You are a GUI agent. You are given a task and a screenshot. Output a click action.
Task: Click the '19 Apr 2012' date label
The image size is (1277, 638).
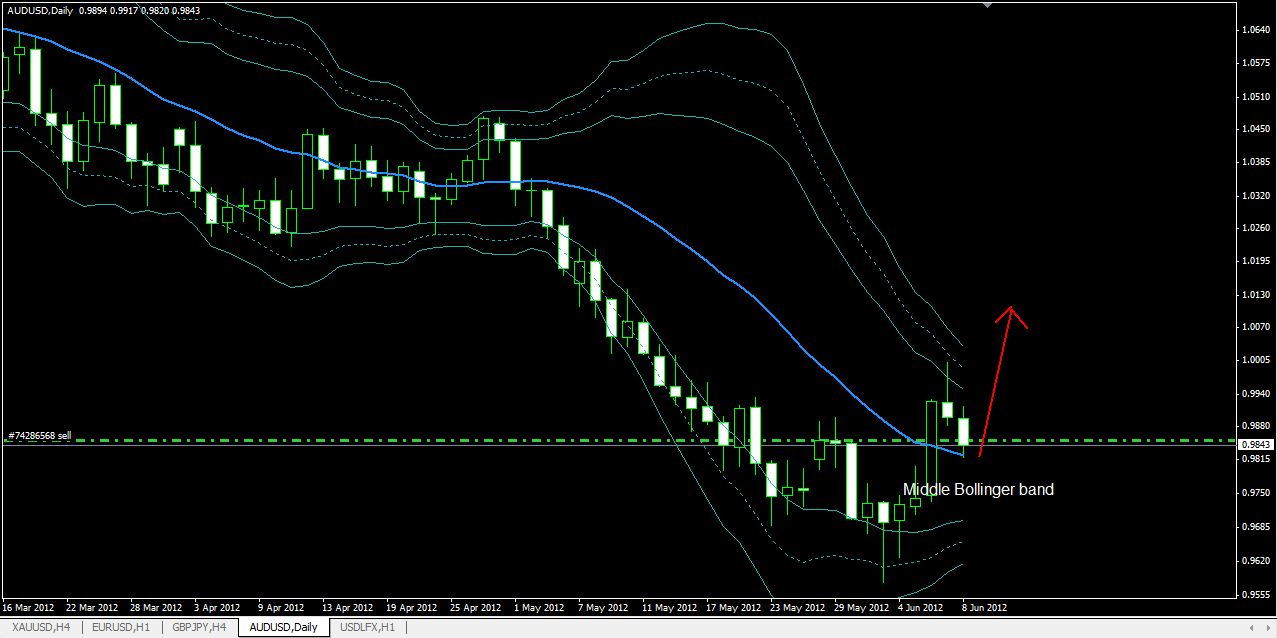pos(412,607)
